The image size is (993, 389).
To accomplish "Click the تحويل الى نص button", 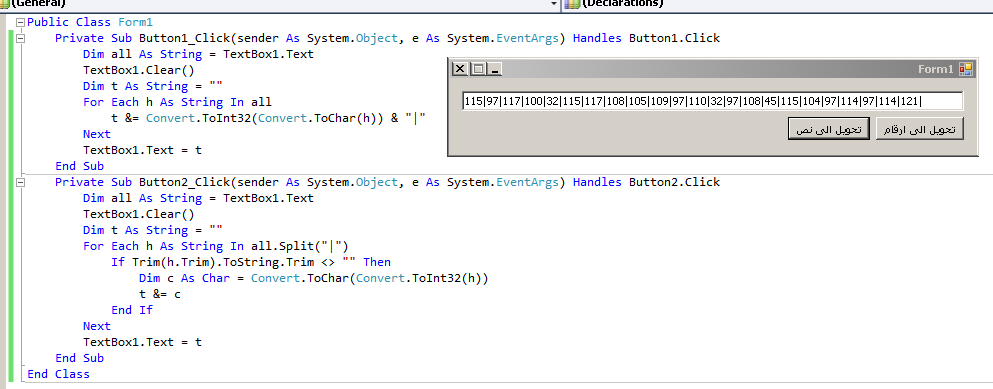I will [828, 129].
